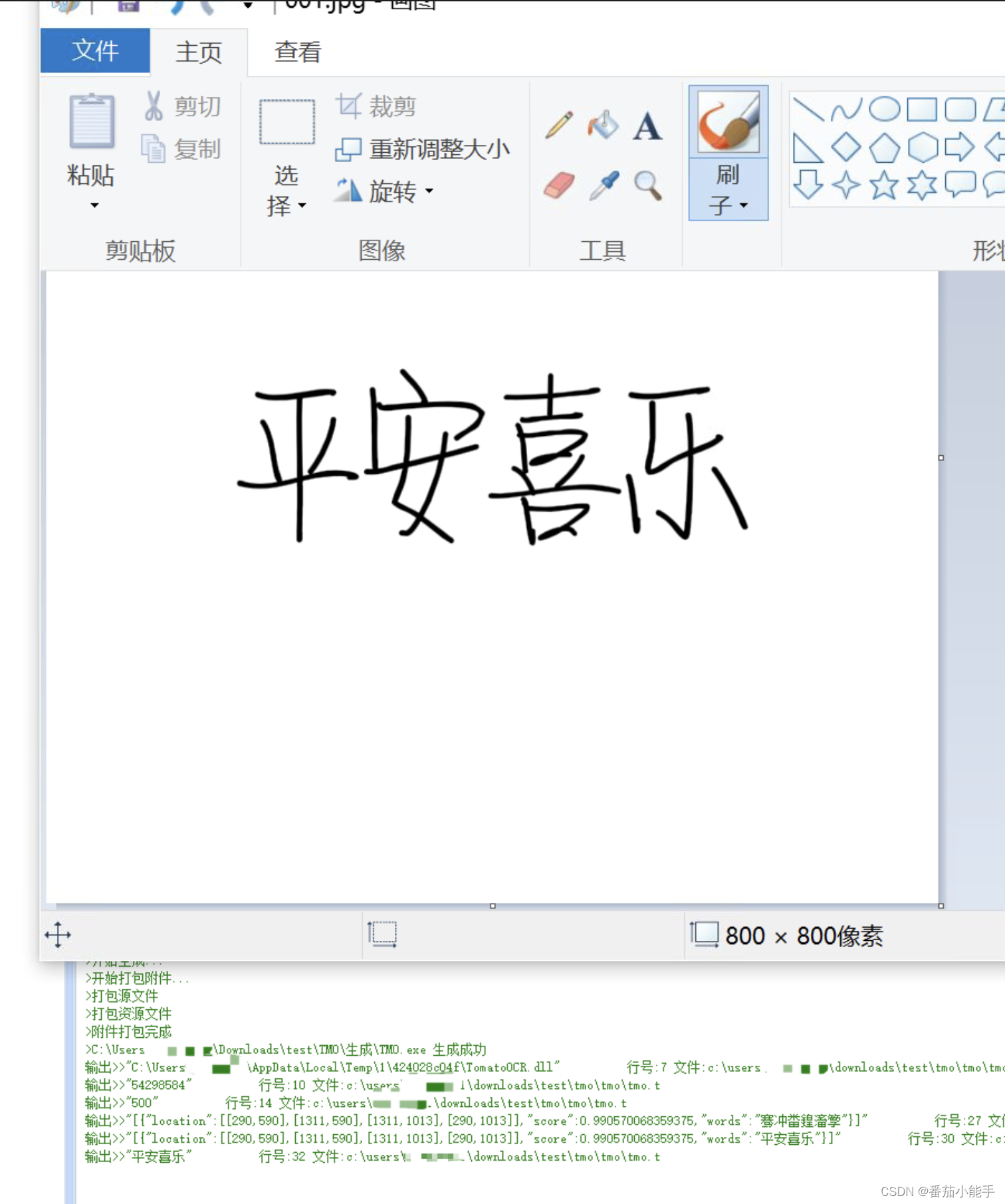Click 剪切 scissors button

[x=181, y=106]
